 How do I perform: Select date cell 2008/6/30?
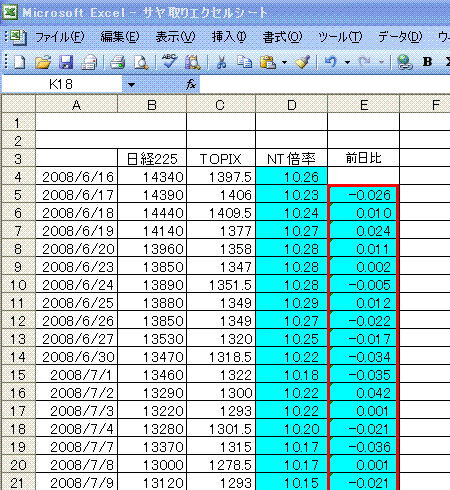76,356
